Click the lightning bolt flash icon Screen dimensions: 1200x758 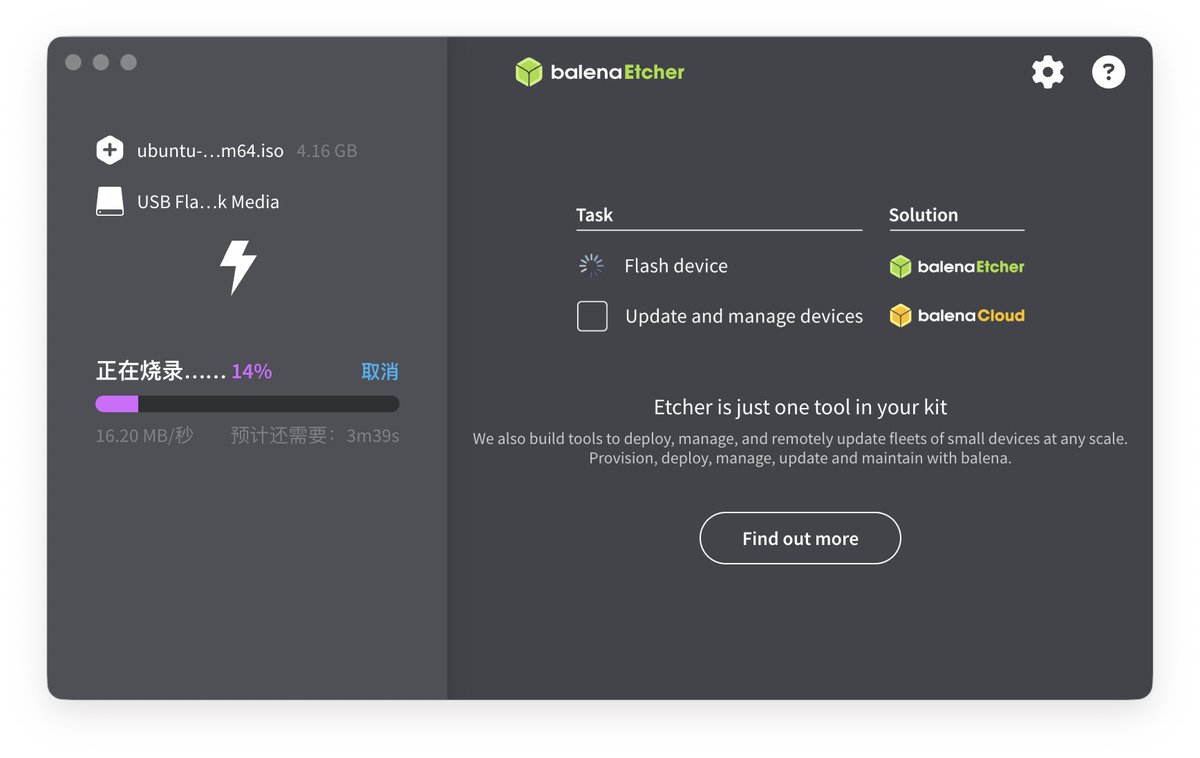[x=238, y=267]
